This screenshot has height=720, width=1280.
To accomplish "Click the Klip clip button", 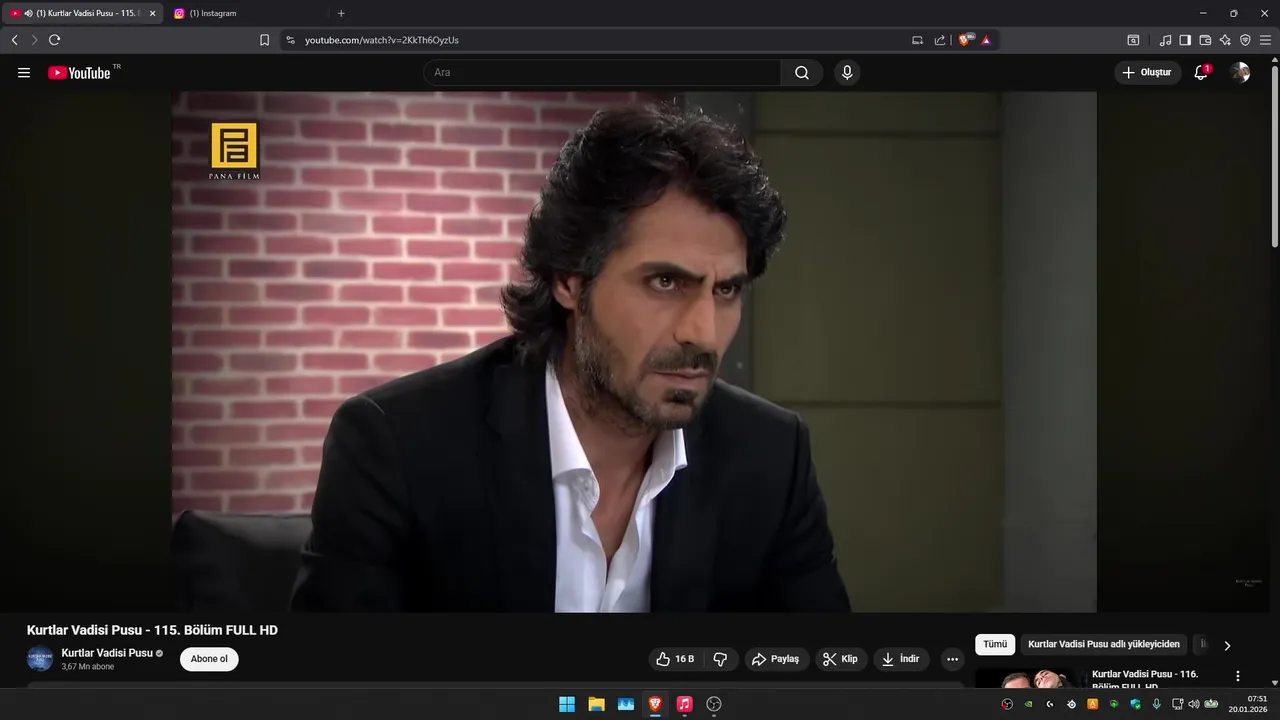I will click(x=840, y=659).
